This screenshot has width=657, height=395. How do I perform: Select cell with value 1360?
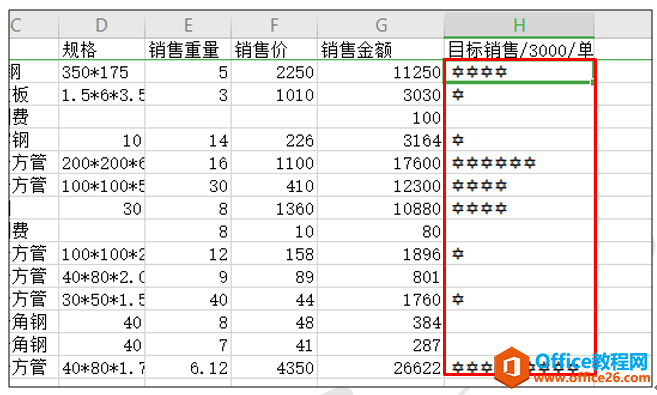(x=274, y=209)
